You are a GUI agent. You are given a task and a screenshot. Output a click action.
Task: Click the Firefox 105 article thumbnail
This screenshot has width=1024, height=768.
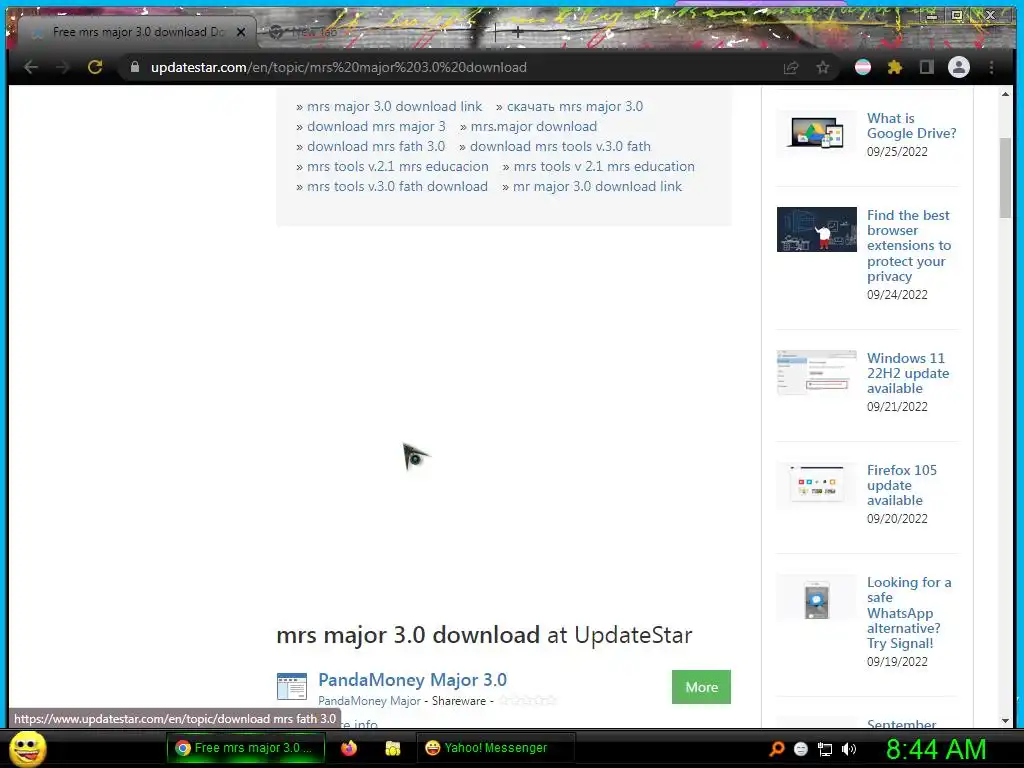[x=816, y=485]
